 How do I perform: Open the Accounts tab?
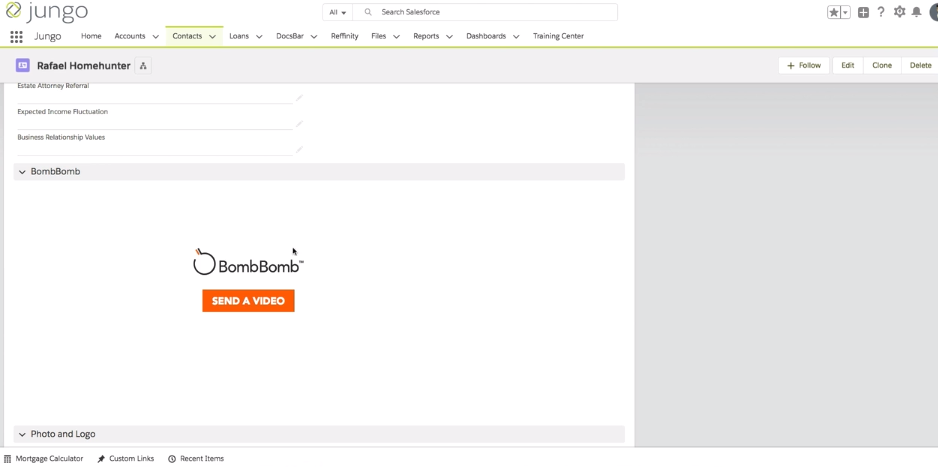130,36
